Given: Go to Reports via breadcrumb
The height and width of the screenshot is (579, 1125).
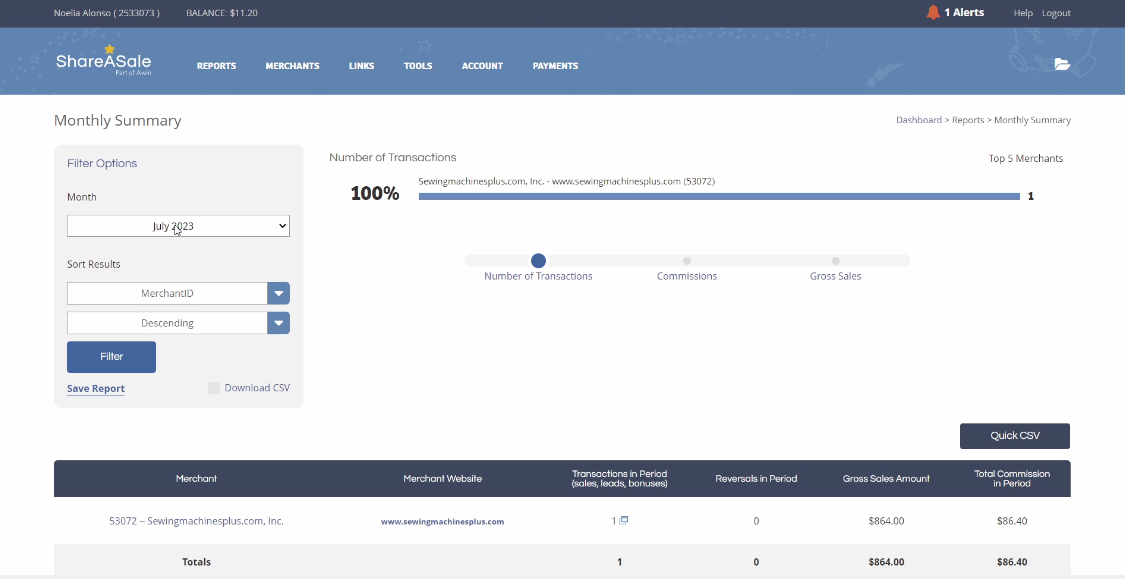Looking at the screenshot, I should pos(968,120).
